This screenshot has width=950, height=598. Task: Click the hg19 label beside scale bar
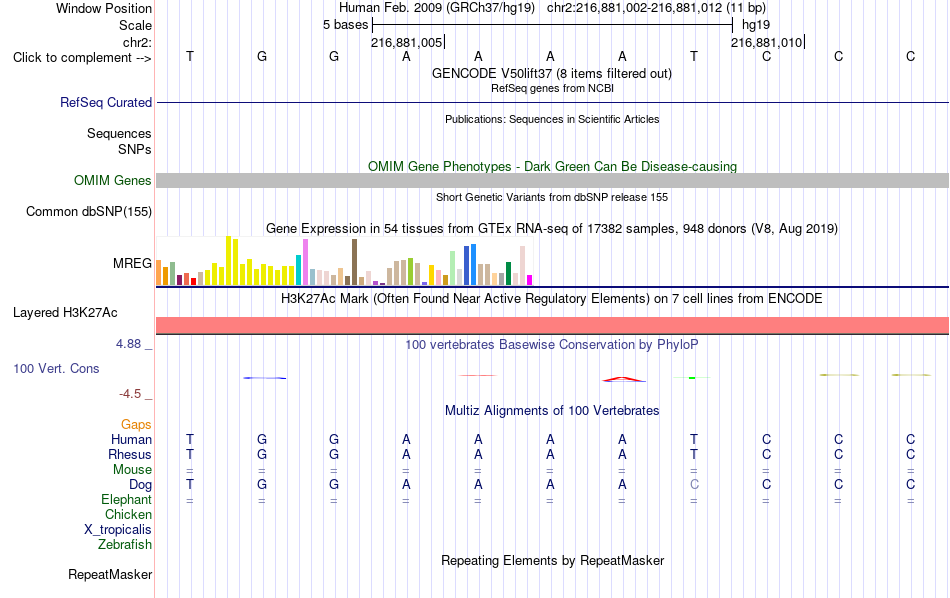coord(756,25)
